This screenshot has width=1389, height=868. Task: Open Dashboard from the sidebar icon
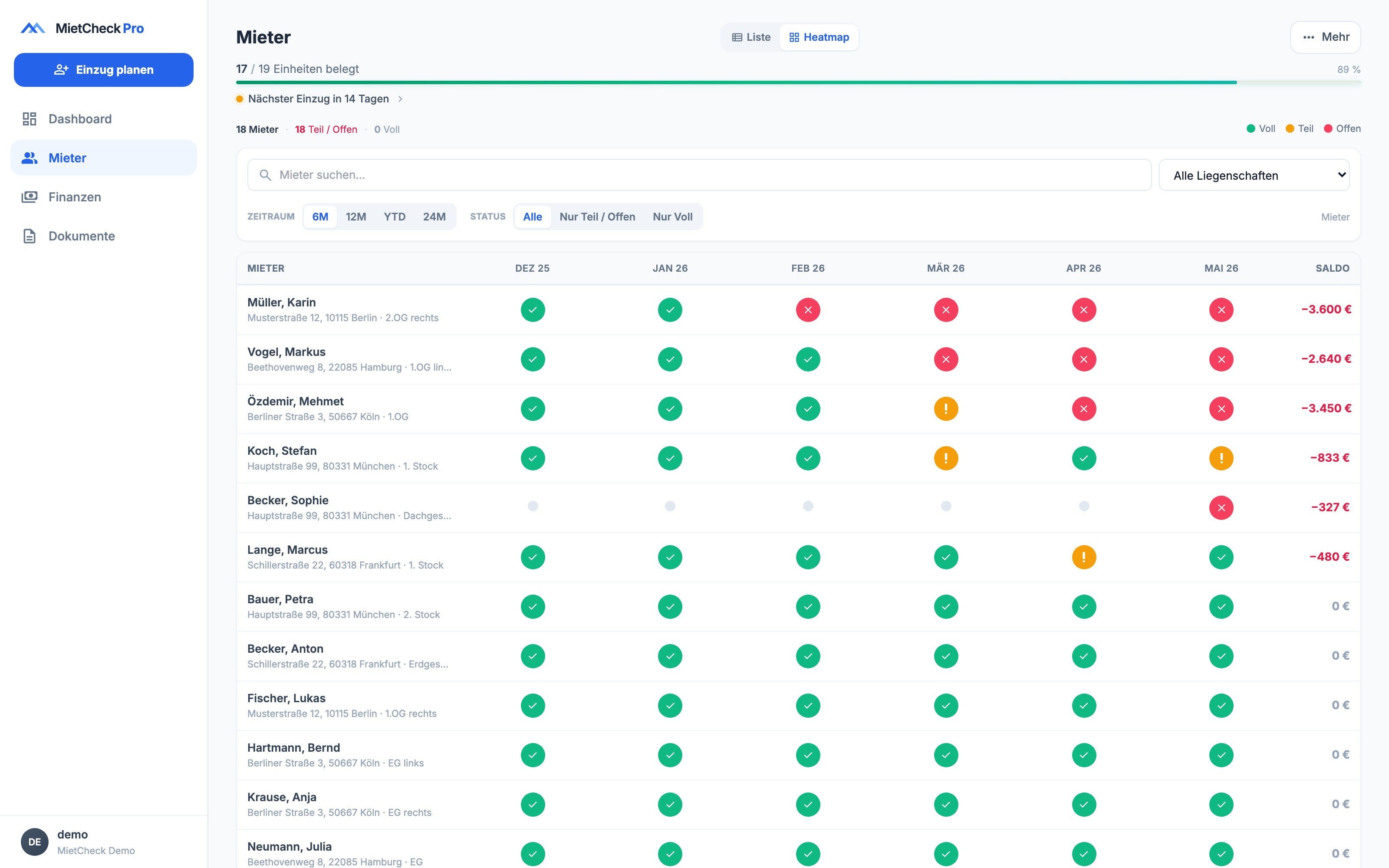click(x=29, y=119)
